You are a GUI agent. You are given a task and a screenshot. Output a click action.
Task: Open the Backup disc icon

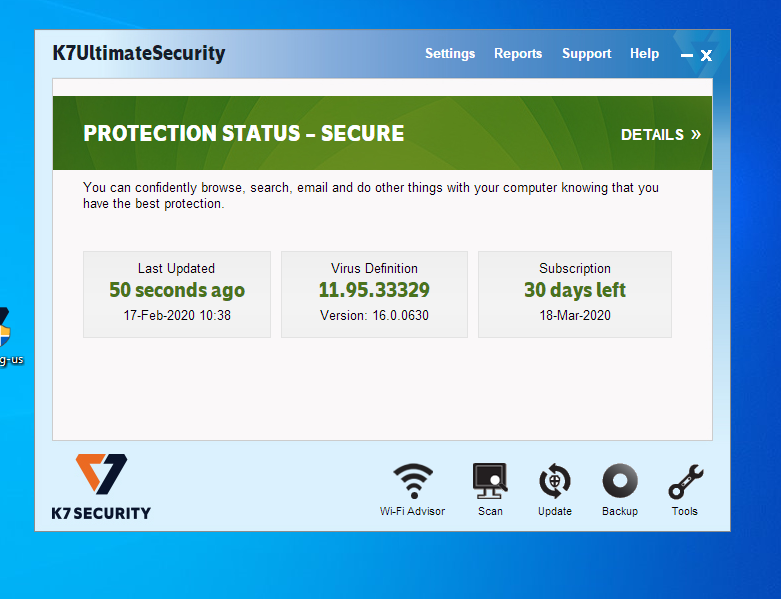tap(620, 482)
